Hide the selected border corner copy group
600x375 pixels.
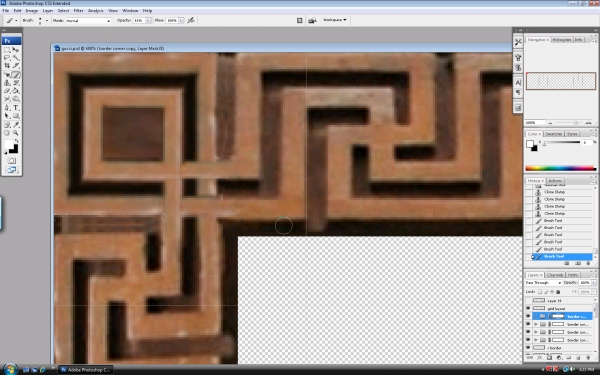pos(528,316)
